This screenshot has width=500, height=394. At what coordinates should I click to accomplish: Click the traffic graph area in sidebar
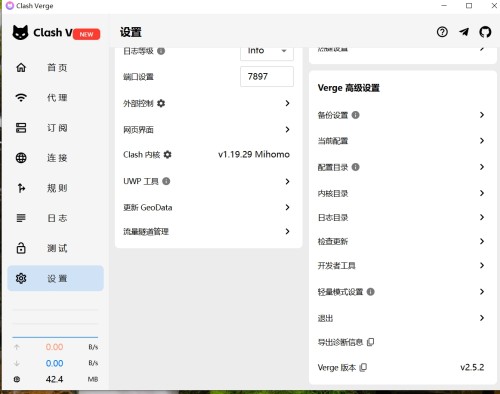(x=55, y=323)
